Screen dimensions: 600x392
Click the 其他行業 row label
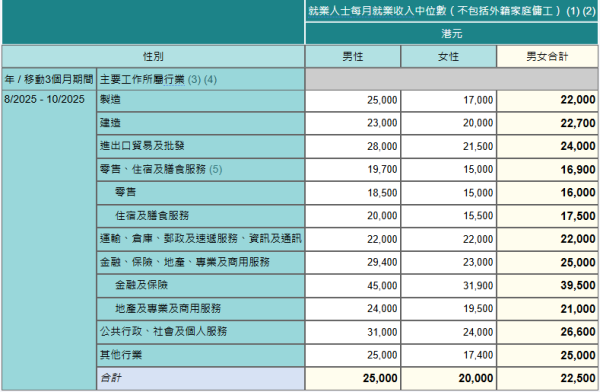point(201,355)
